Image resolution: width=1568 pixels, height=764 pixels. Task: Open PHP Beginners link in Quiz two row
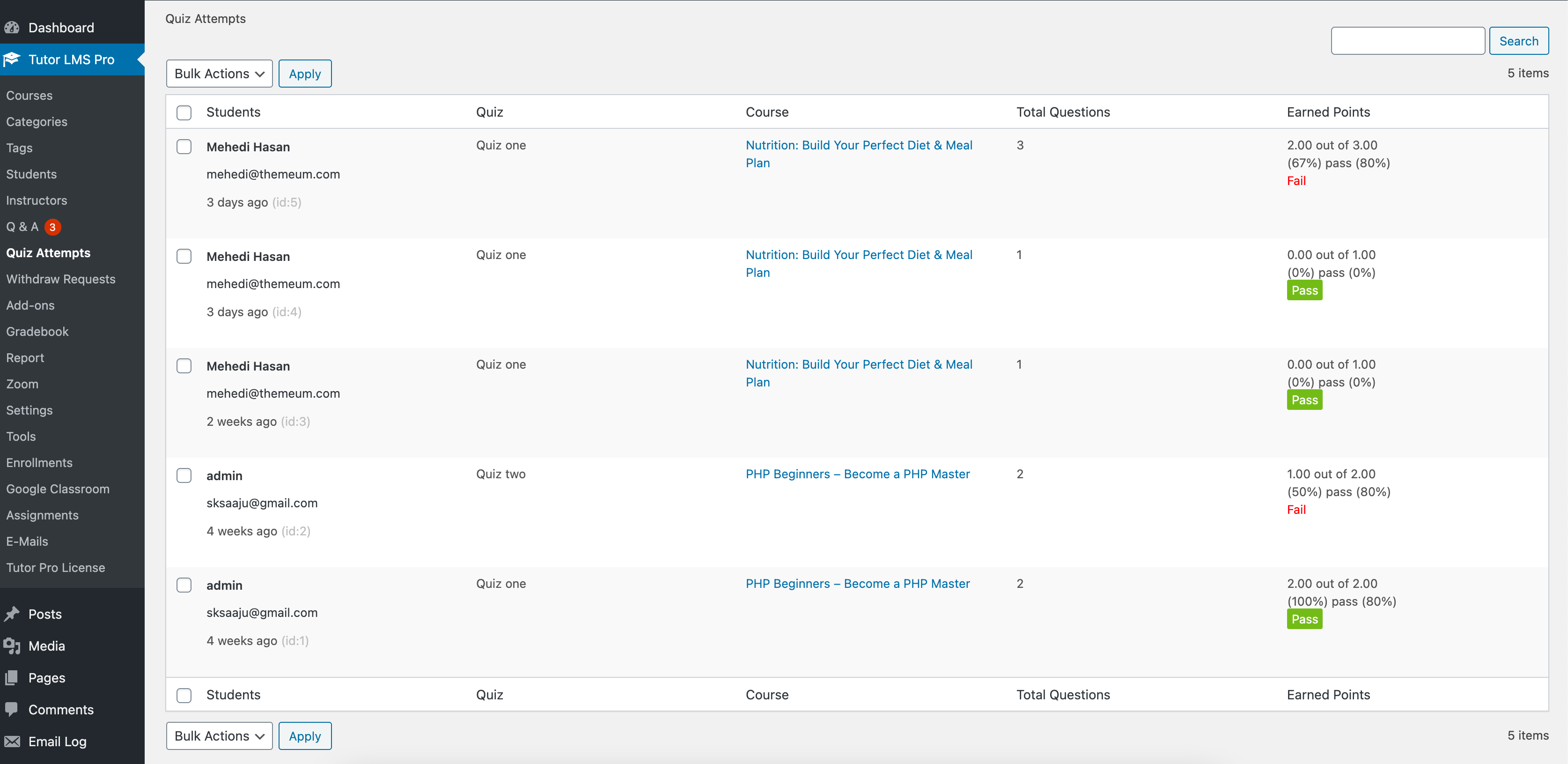(858, 474)
